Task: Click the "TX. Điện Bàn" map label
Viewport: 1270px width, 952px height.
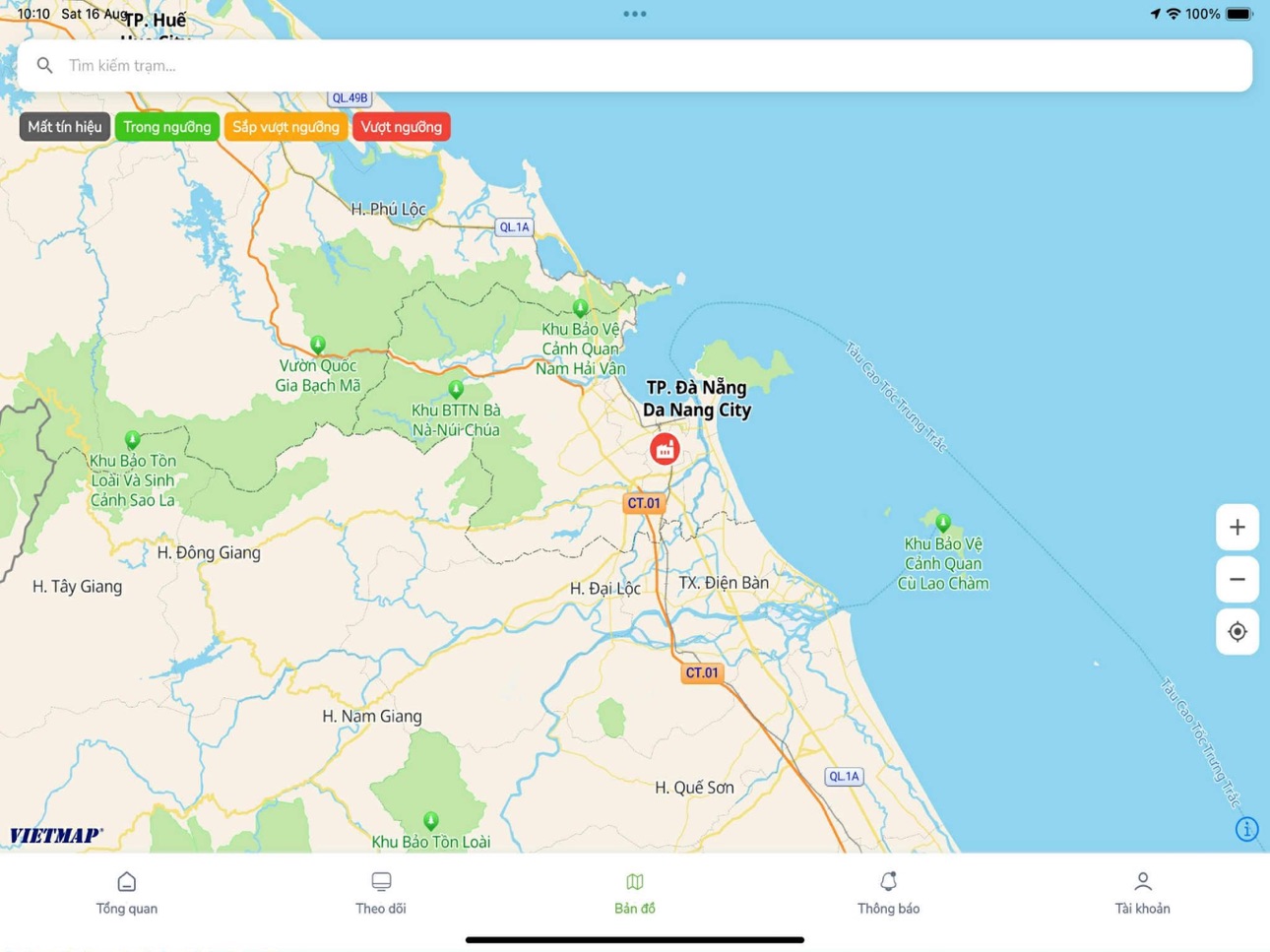Action: 724,583
